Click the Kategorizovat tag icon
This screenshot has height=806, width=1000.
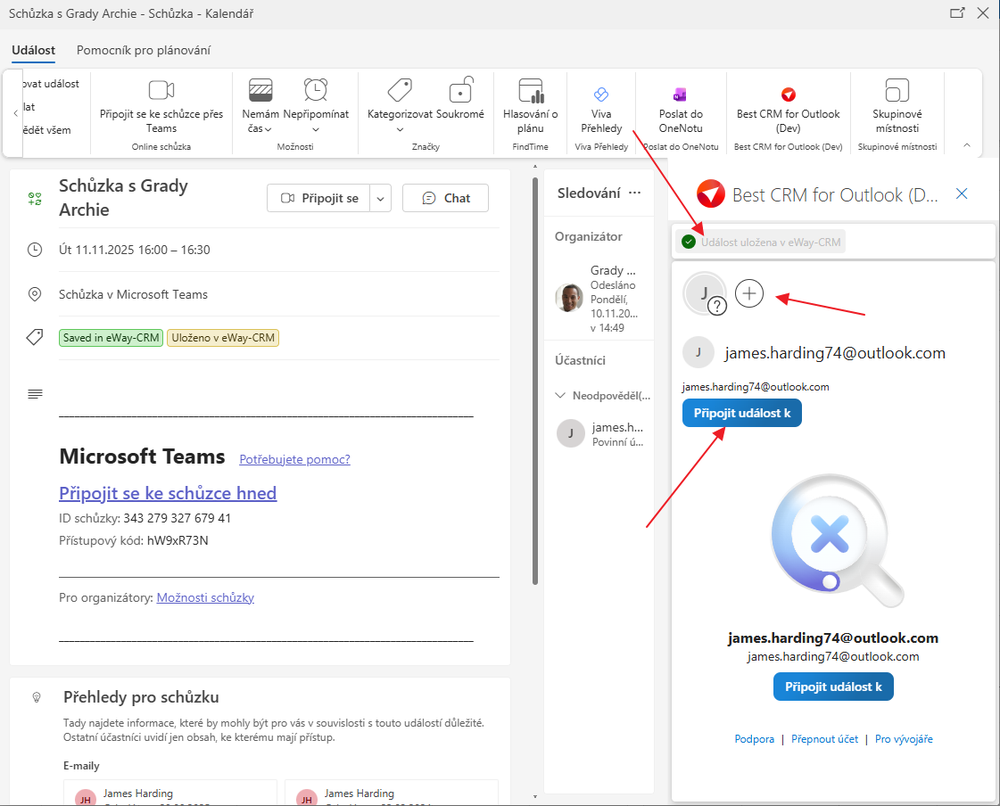[399, 91]
